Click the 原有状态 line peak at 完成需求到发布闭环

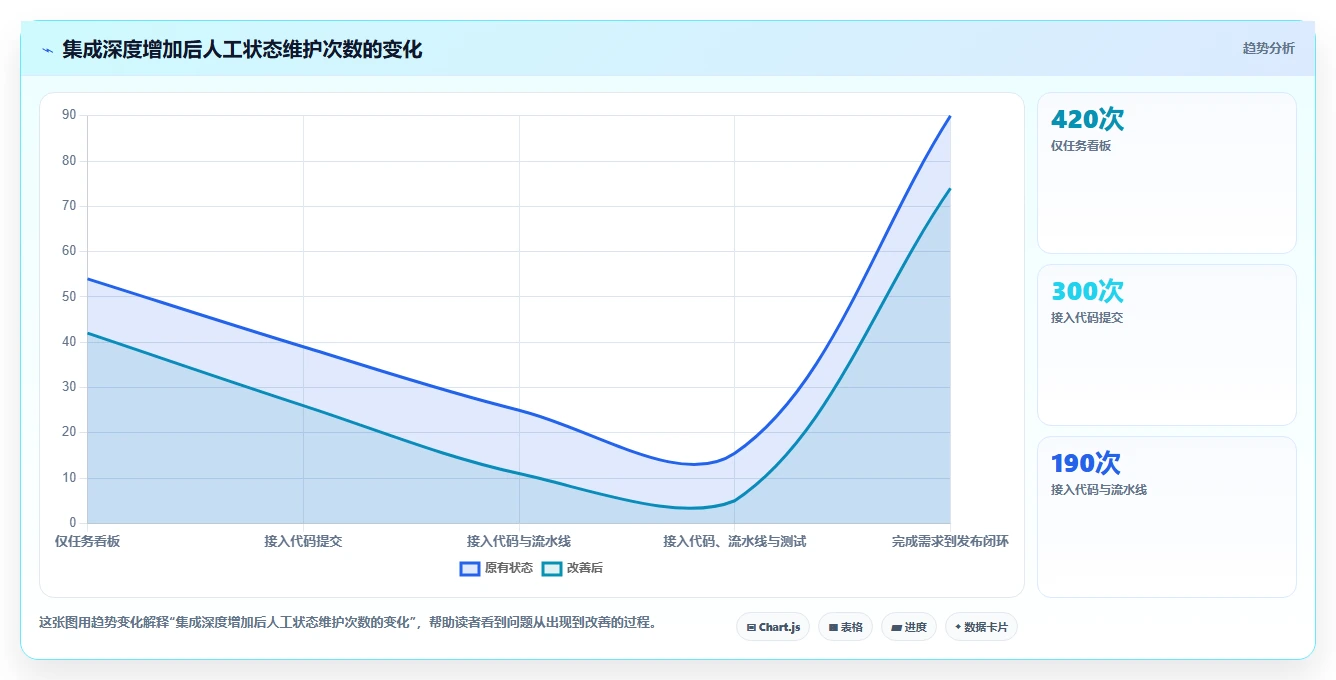click(950, 116)
